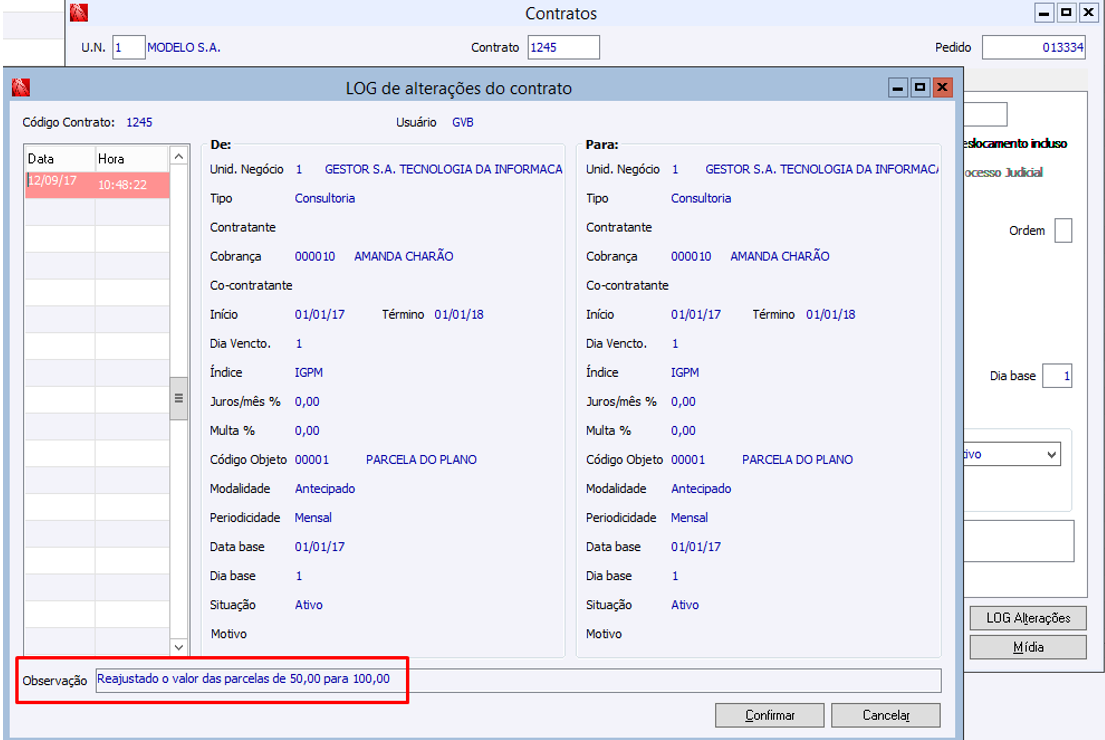Click Término date 01/01/18 in De panel
Viewport: 1105px width, 740px height.
coord(459,314)
